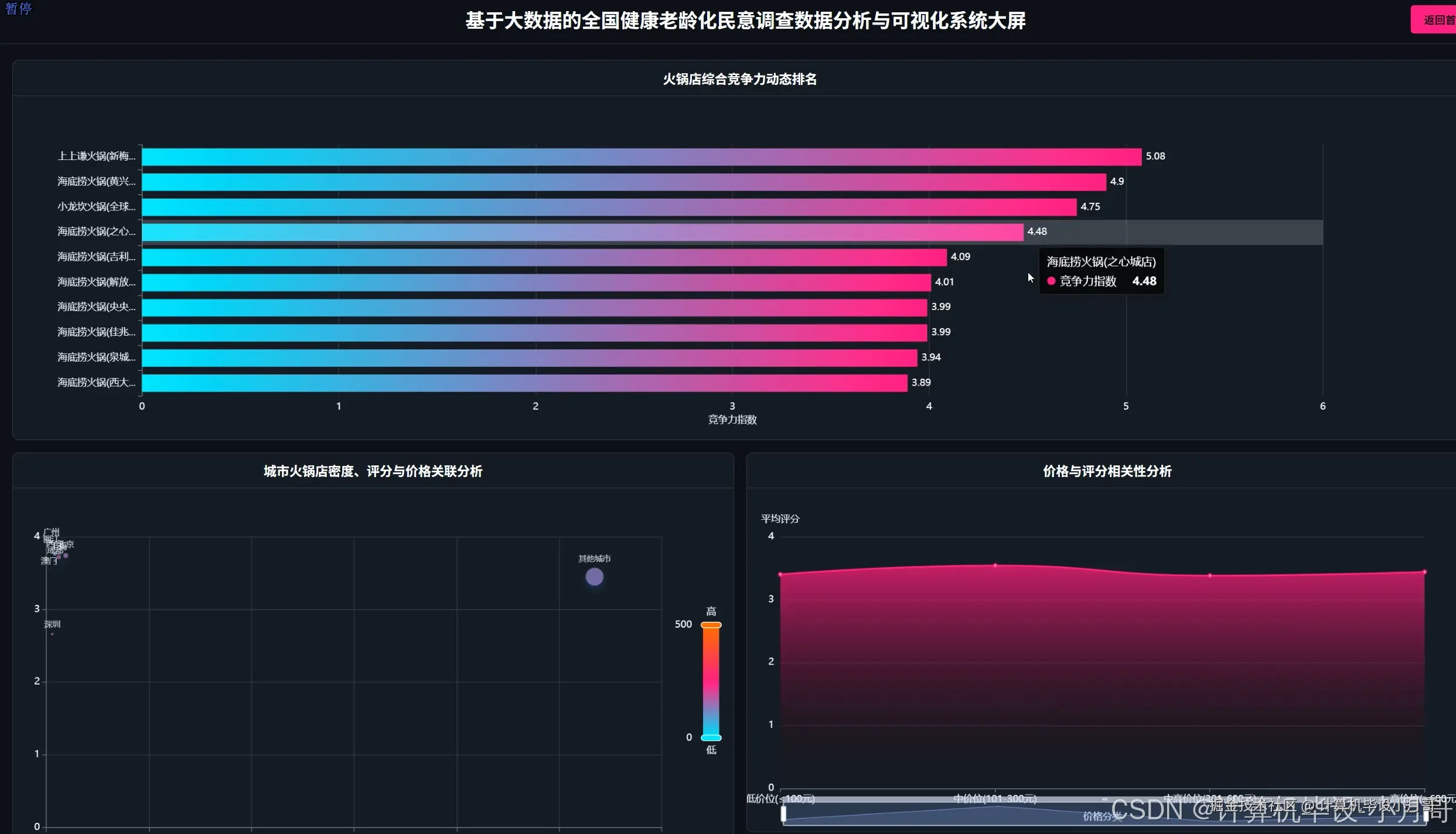Click the 低价位 first data point on line
Screen dimensions: 1456x834
[780, 574]
